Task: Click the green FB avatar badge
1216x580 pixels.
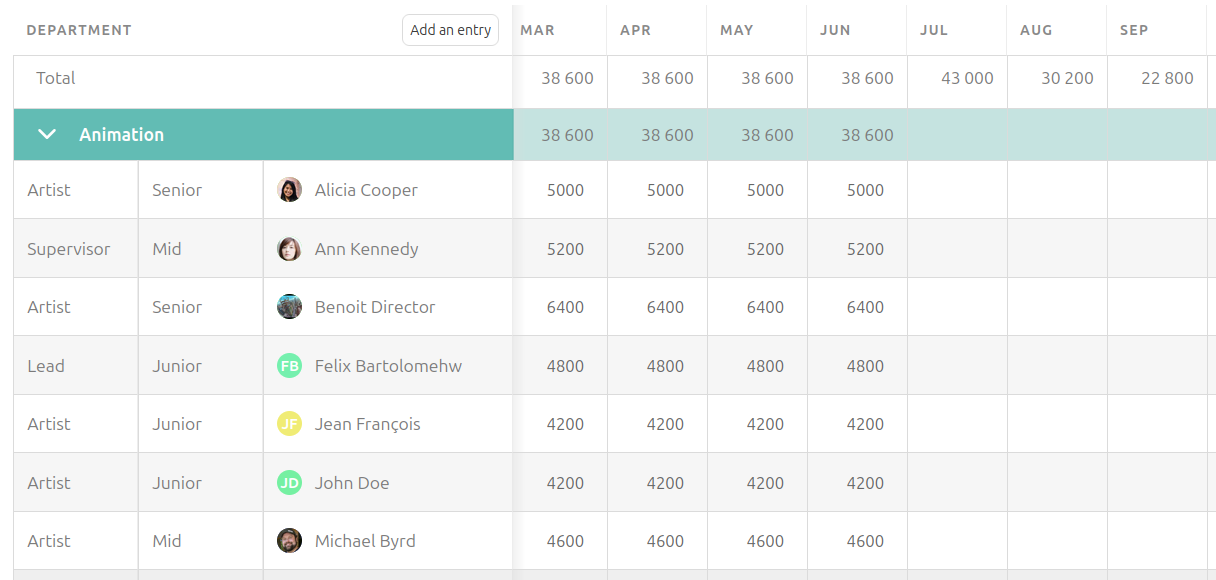Action: tap(289, 366)
